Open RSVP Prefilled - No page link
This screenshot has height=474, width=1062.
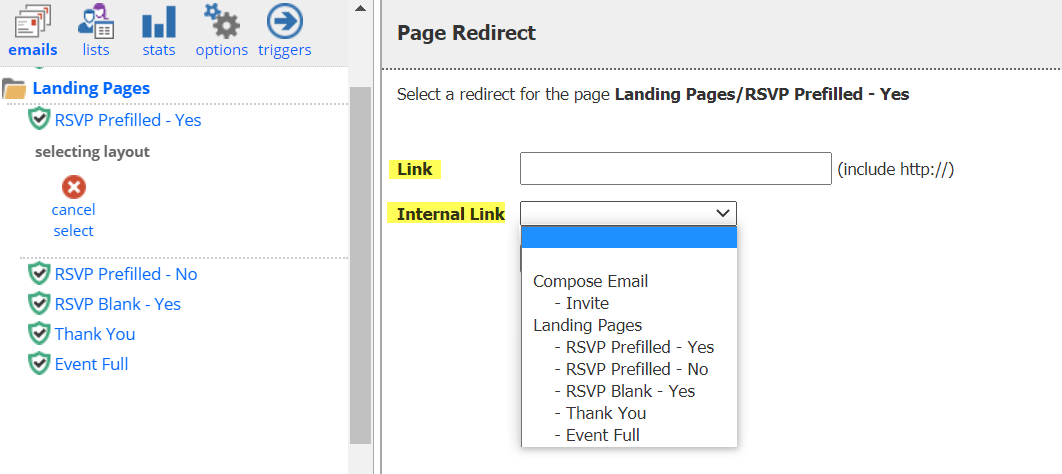(126, 274)
